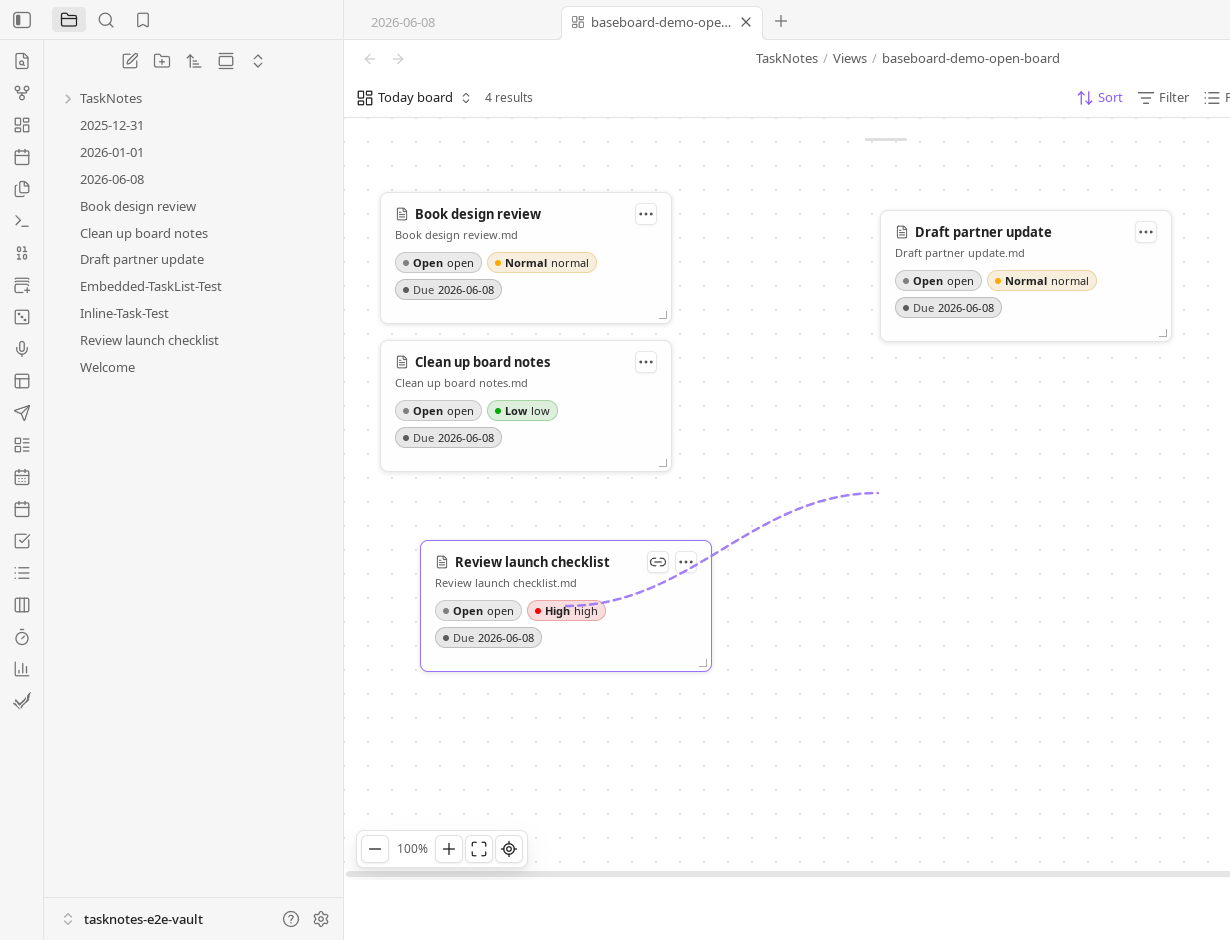Open graph view from the ribbon
Screen dimensions: 1230x940
pos(22,93)
